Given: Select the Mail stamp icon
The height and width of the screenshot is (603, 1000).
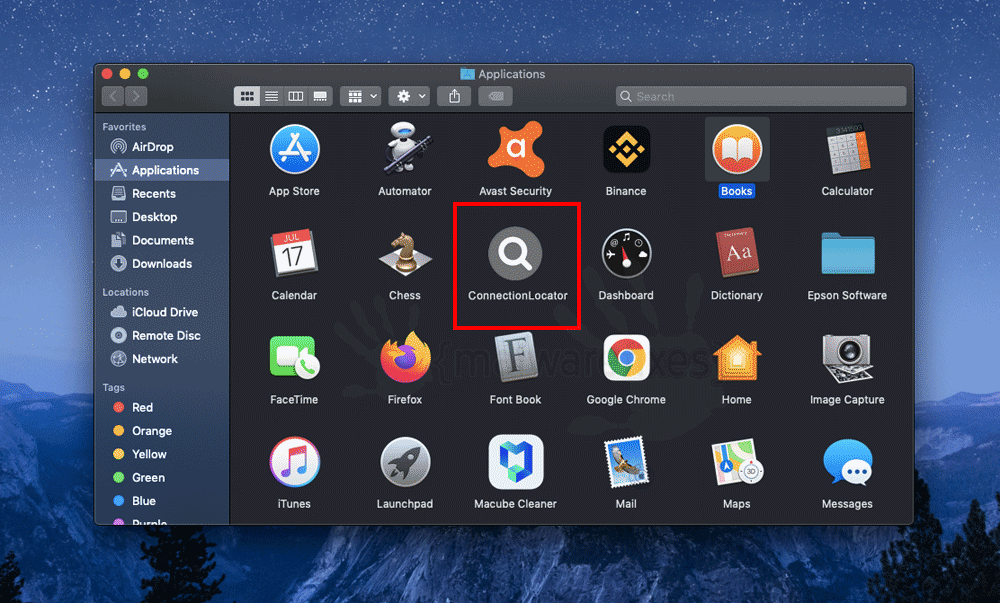Looking at the screenshot, I should [x=626, y=462].
